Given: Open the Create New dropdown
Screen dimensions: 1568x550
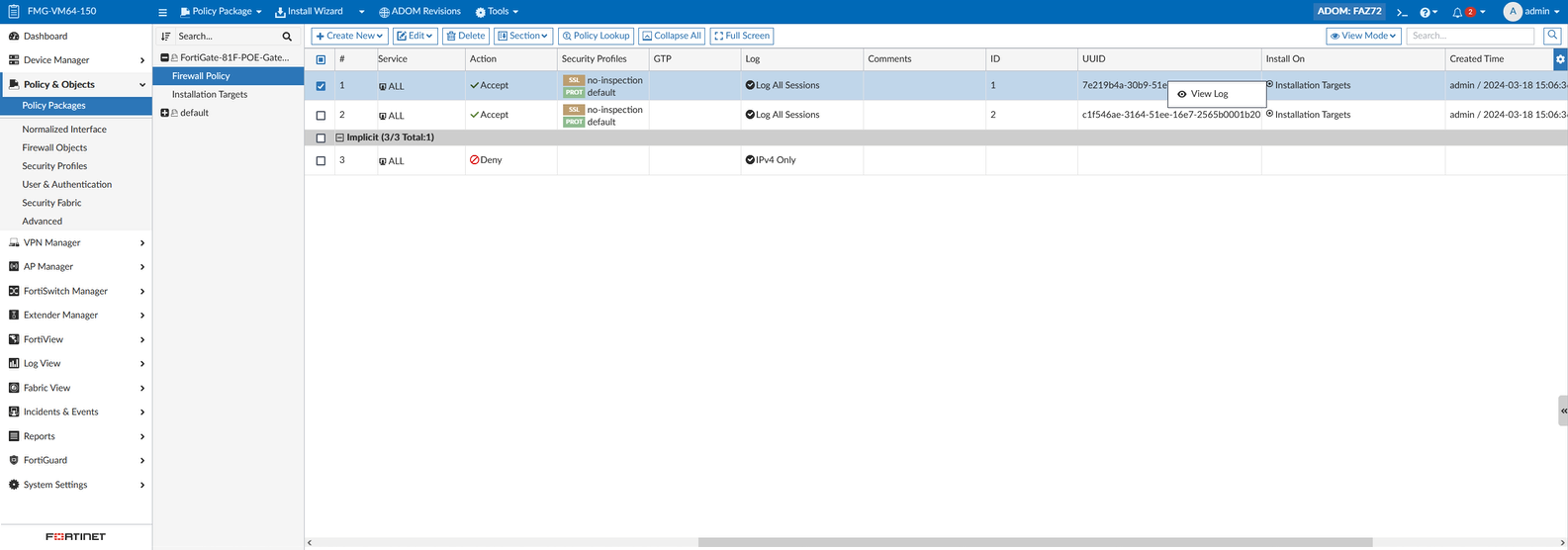Looking at the screenshot, I should [x=349, y=36].
